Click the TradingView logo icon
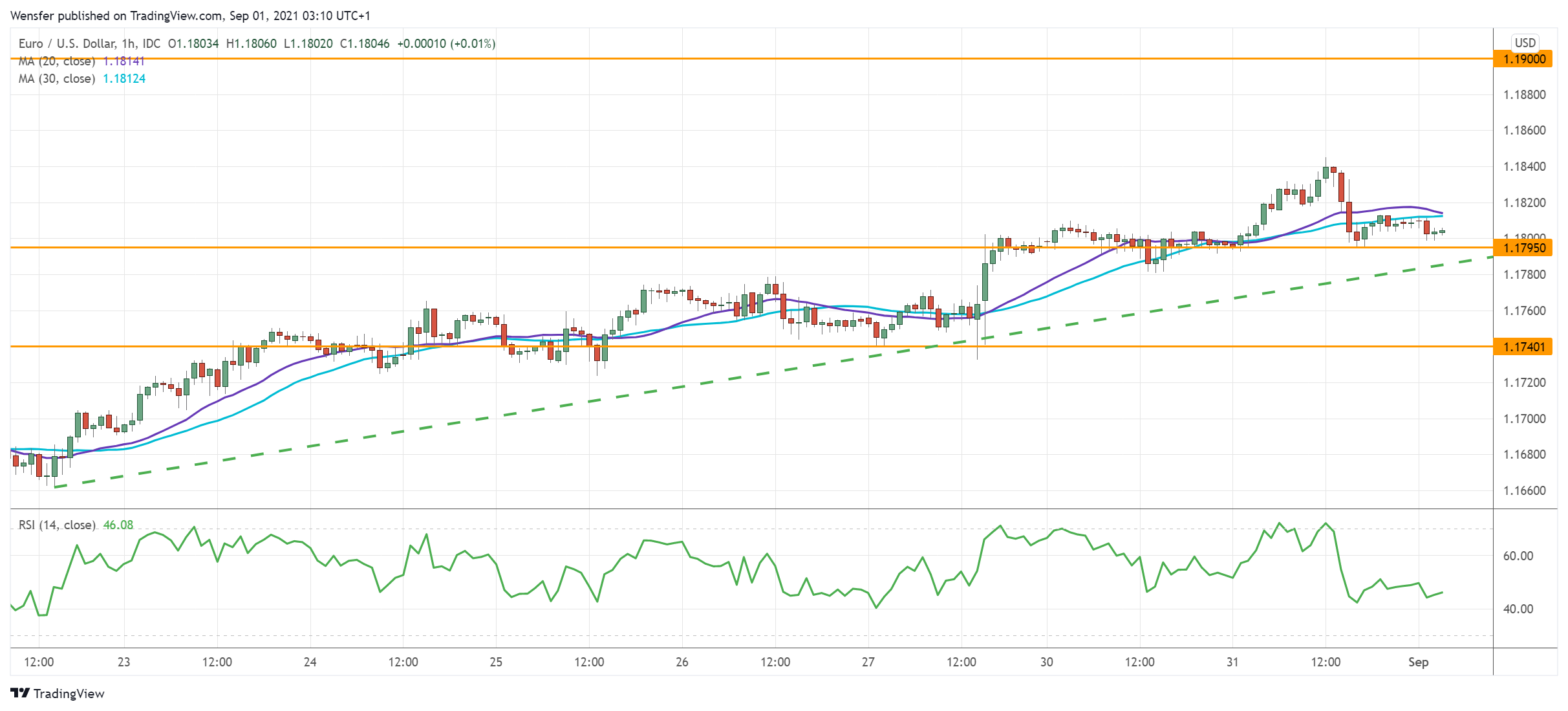Viewport: 1568px width, 711px height. click(20, 693)
